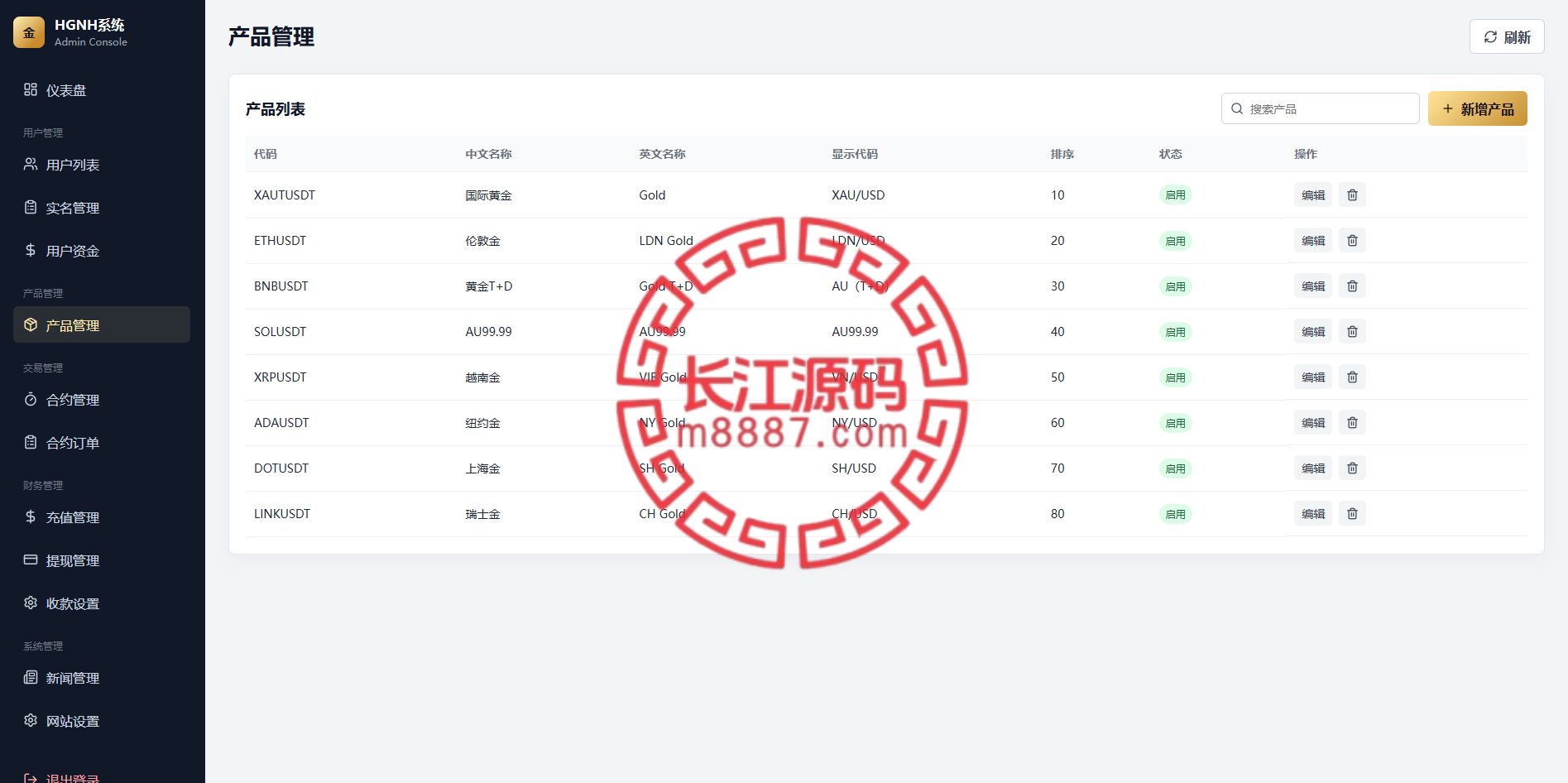Click the 上海金 name cell
The width and height of the screenshot is (1568, 783).
tap(482, 468)
